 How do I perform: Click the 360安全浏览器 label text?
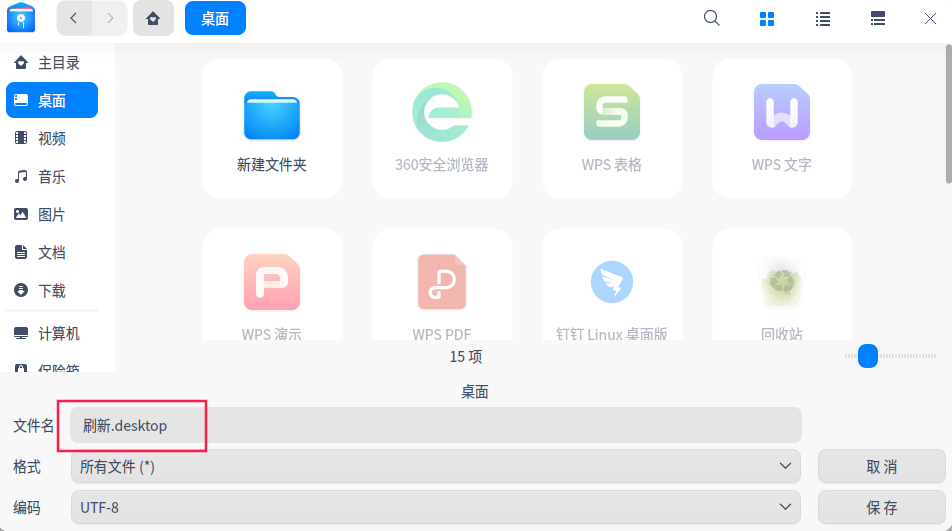click(442, 164)
